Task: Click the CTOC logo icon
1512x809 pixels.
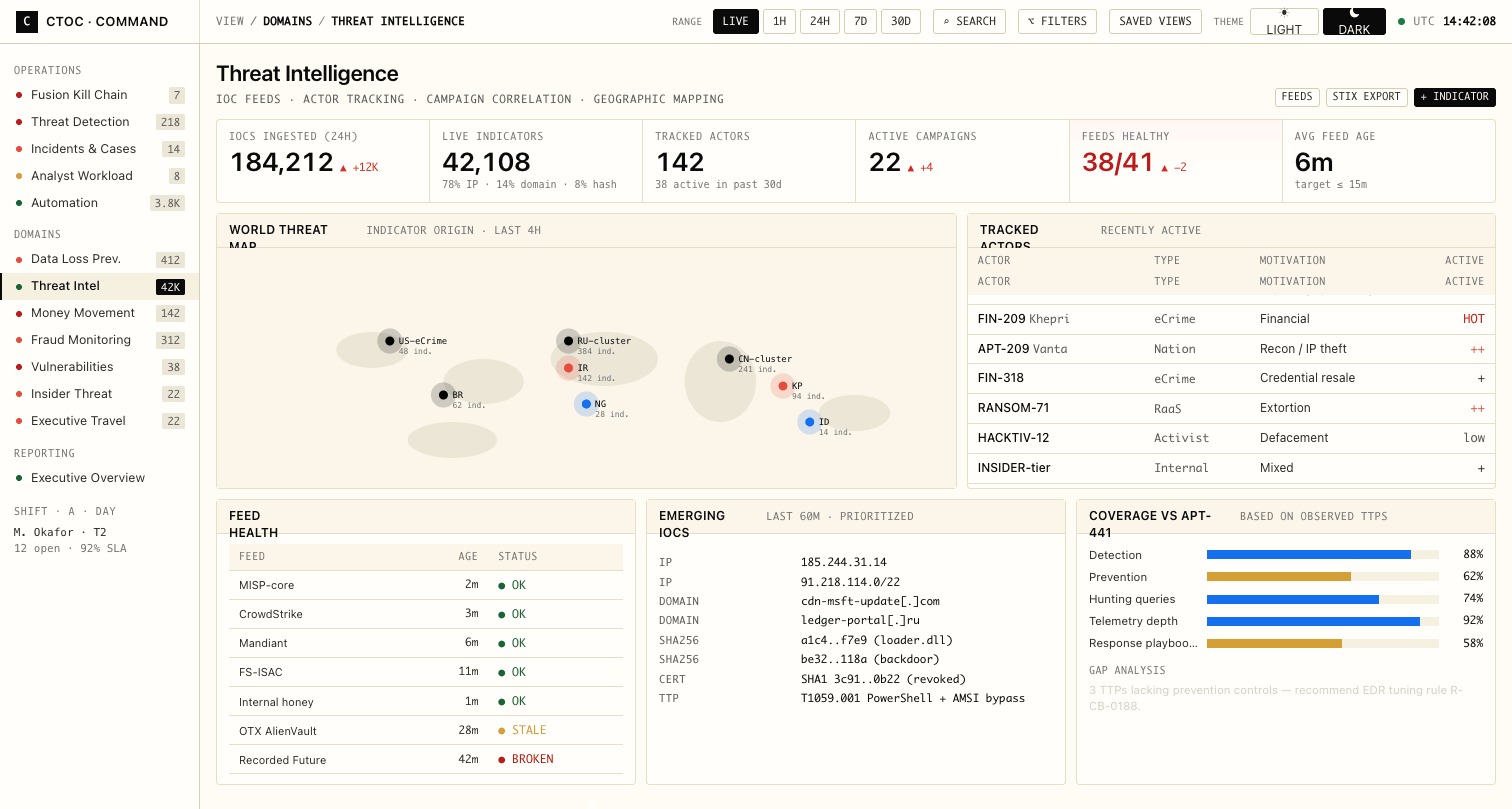Action: click(28, 21)
